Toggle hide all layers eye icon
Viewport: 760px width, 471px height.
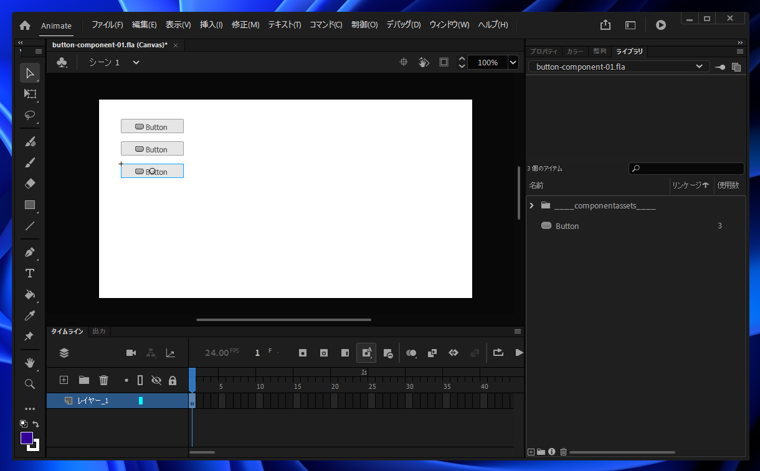coord(156,380)
